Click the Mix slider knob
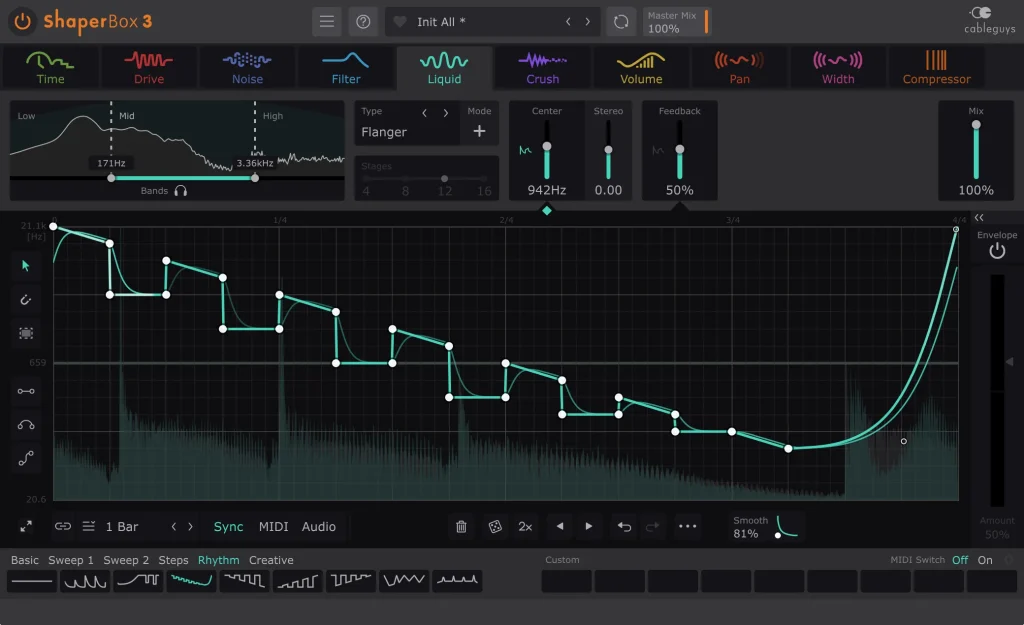Image resolution: width=1024 pixels, height=625 pixels. click(976, 125)
